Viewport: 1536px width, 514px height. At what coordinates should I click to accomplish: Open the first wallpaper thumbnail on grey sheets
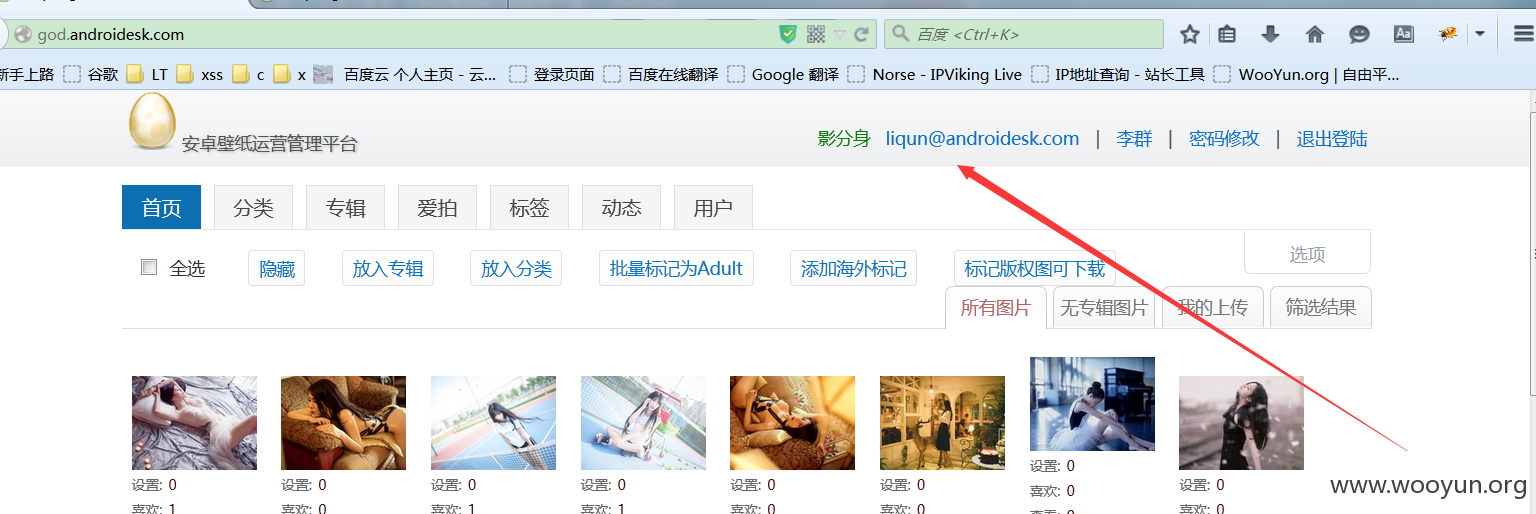pyautogui.click(x=194, y=423)
